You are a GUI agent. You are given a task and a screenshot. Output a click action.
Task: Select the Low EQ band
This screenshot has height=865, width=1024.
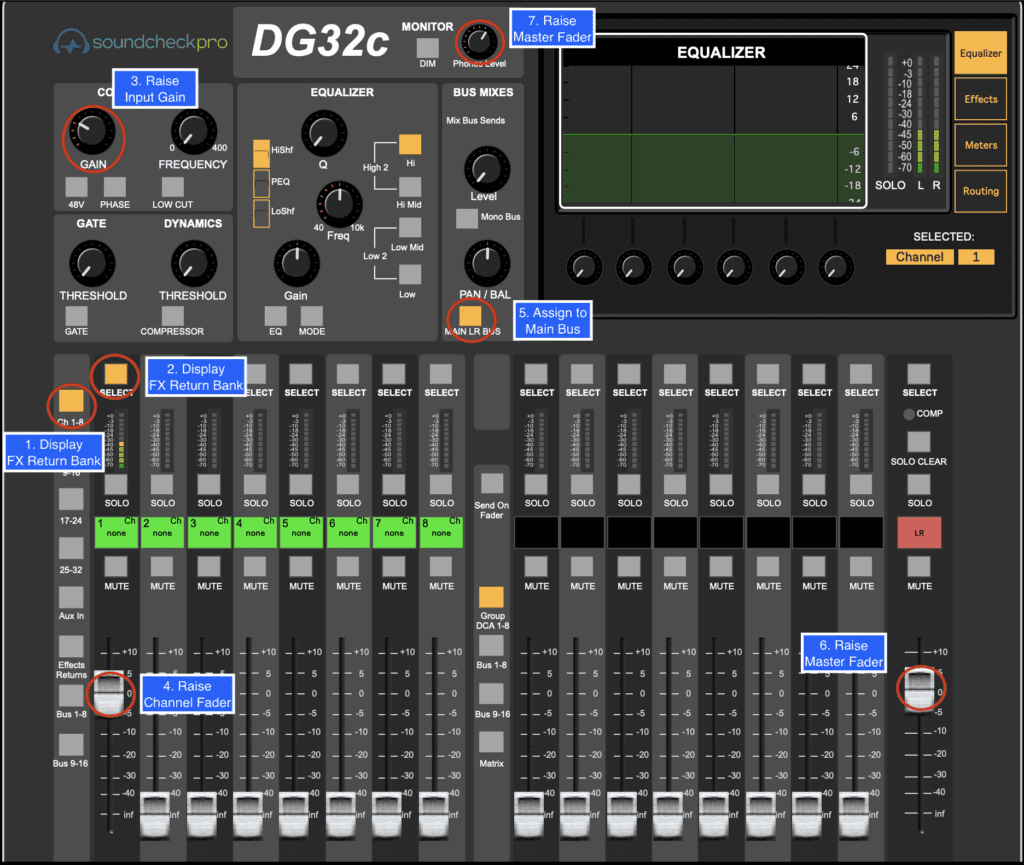click(x=410, y=274)
